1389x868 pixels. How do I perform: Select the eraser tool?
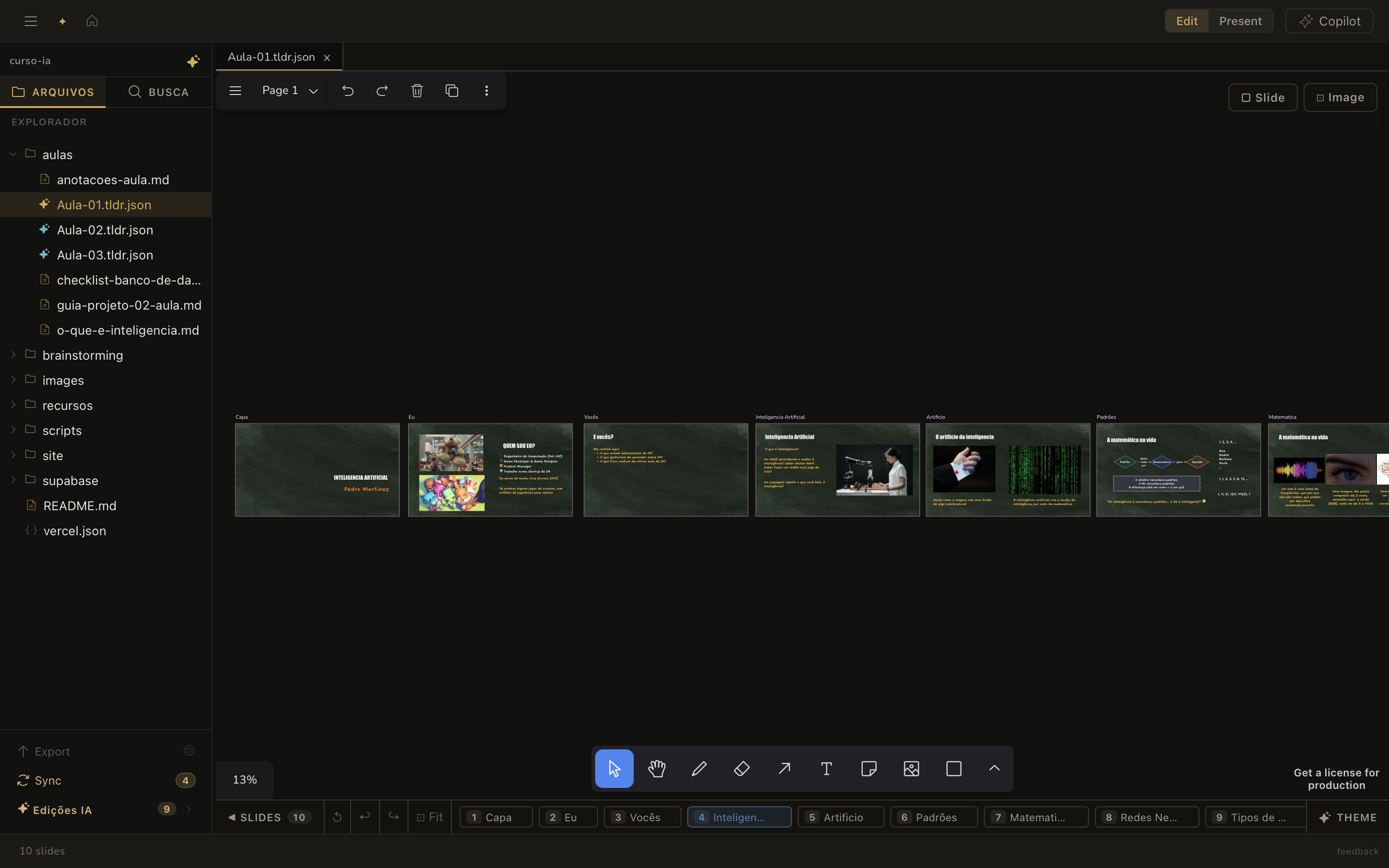[742, 768]
